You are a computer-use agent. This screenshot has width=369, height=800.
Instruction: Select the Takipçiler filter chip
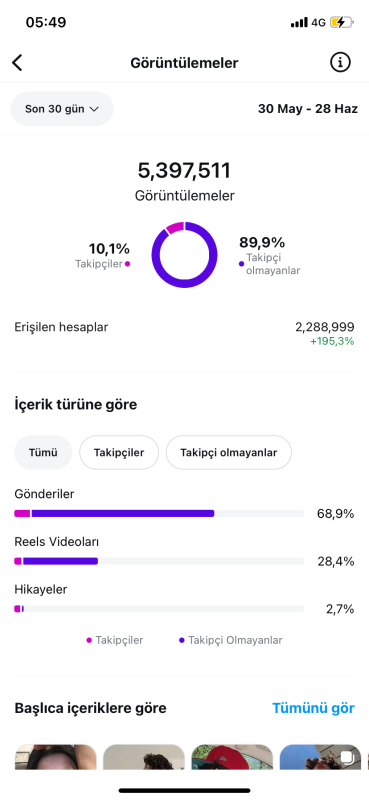click(x=119, y=453)
